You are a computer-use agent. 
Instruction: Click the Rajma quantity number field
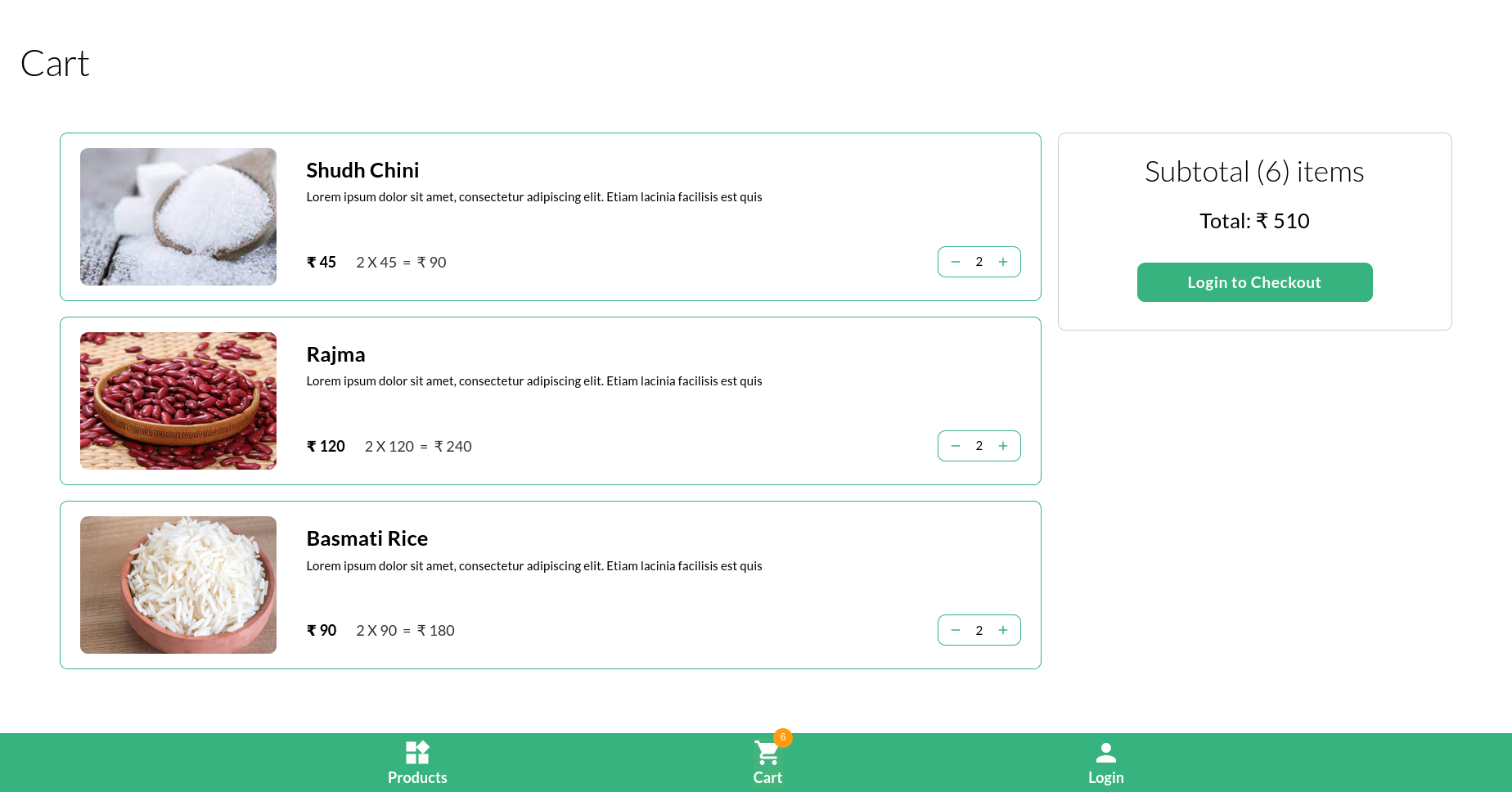(x=979, y=446)
